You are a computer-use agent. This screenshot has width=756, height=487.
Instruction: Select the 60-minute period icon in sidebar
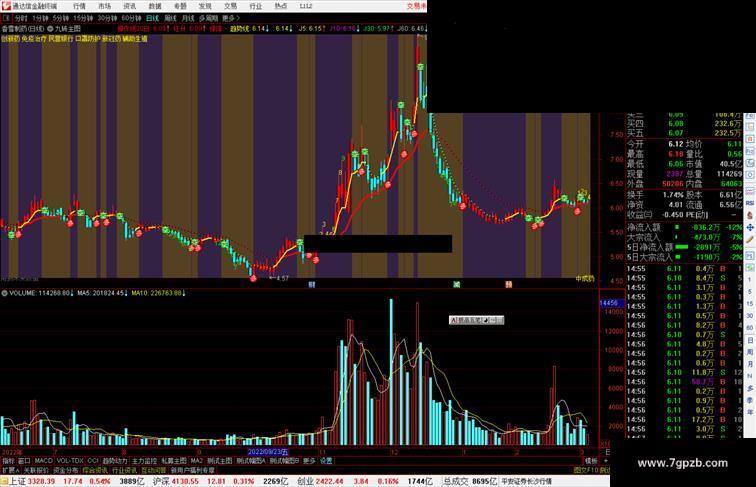750,328
